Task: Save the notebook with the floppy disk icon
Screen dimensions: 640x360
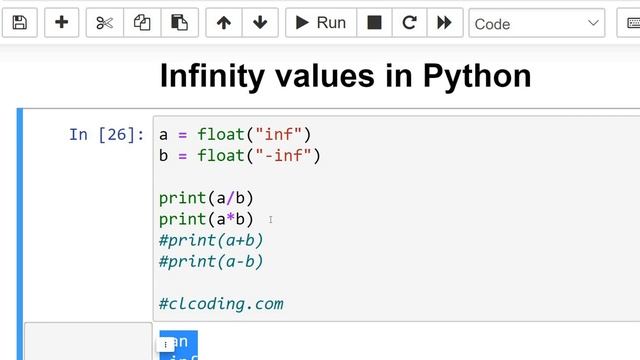Action: click(20, 22)
